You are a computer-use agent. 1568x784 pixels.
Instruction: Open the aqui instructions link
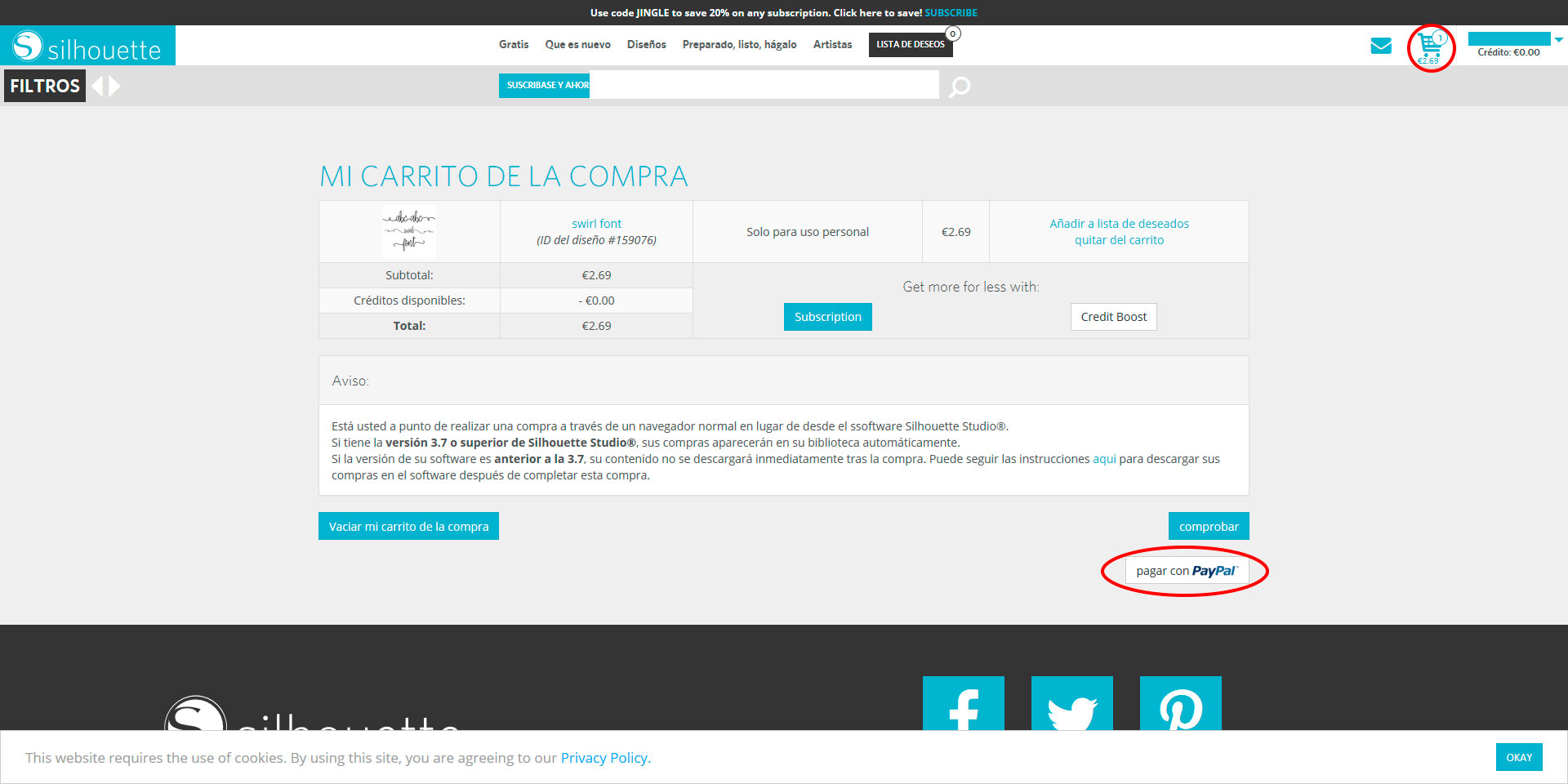(1104, 459)
